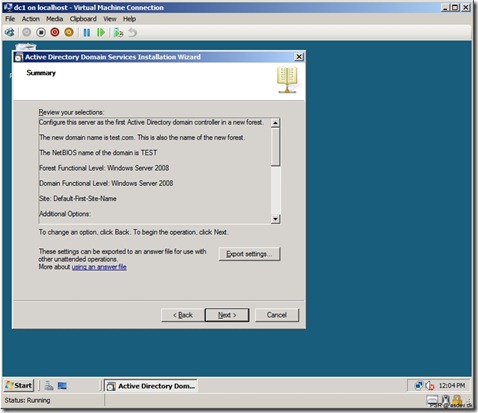Open the guest Start menu
This screenshot has height=413, width=478.
point(19,386)
